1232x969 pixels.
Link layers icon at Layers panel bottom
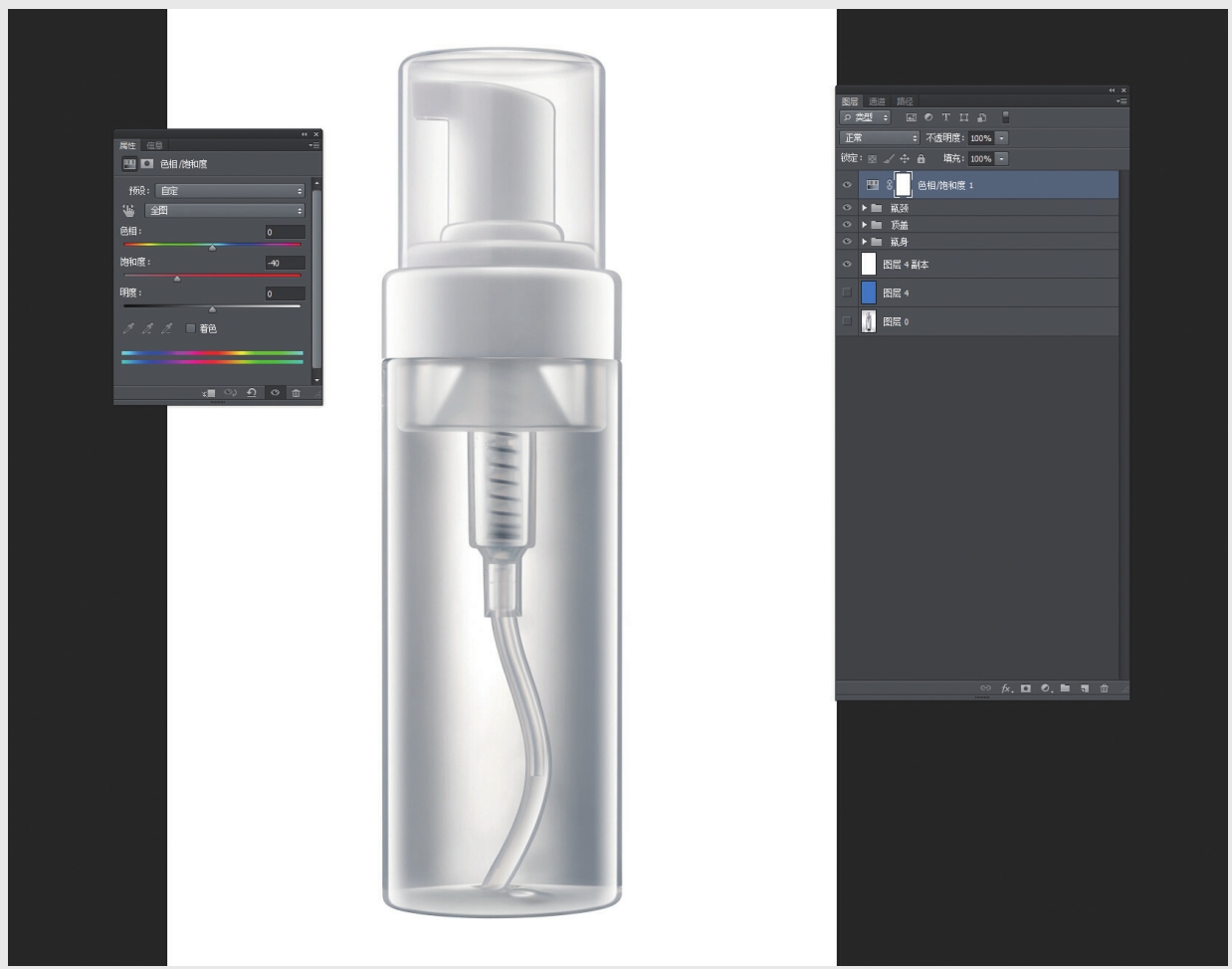point(986,688)
